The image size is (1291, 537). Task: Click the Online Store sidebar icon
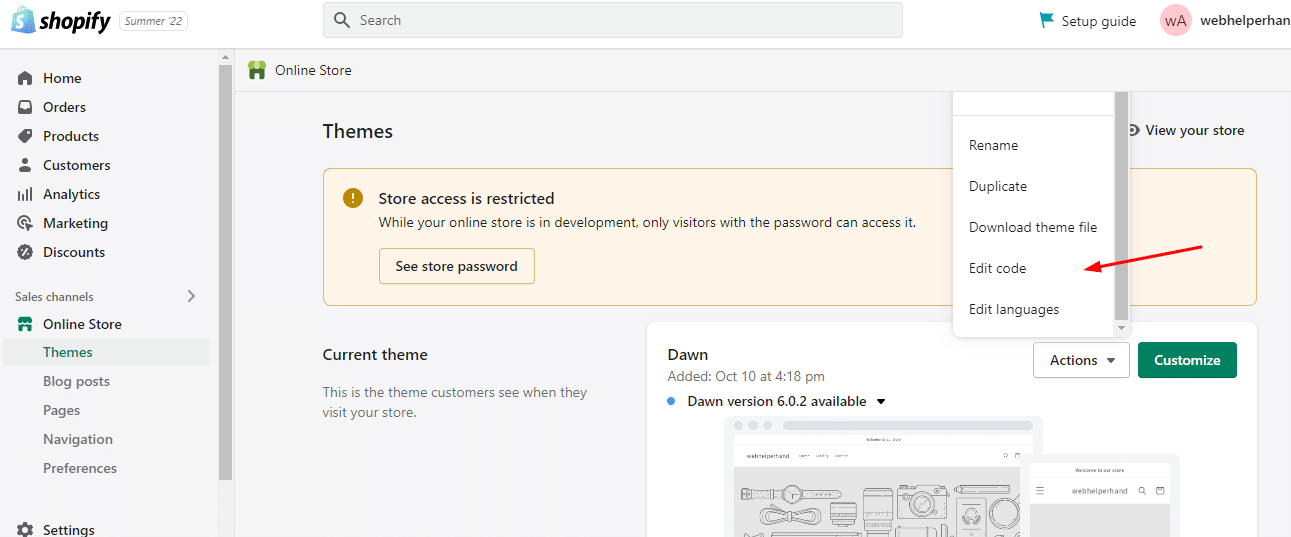[25, 324]
